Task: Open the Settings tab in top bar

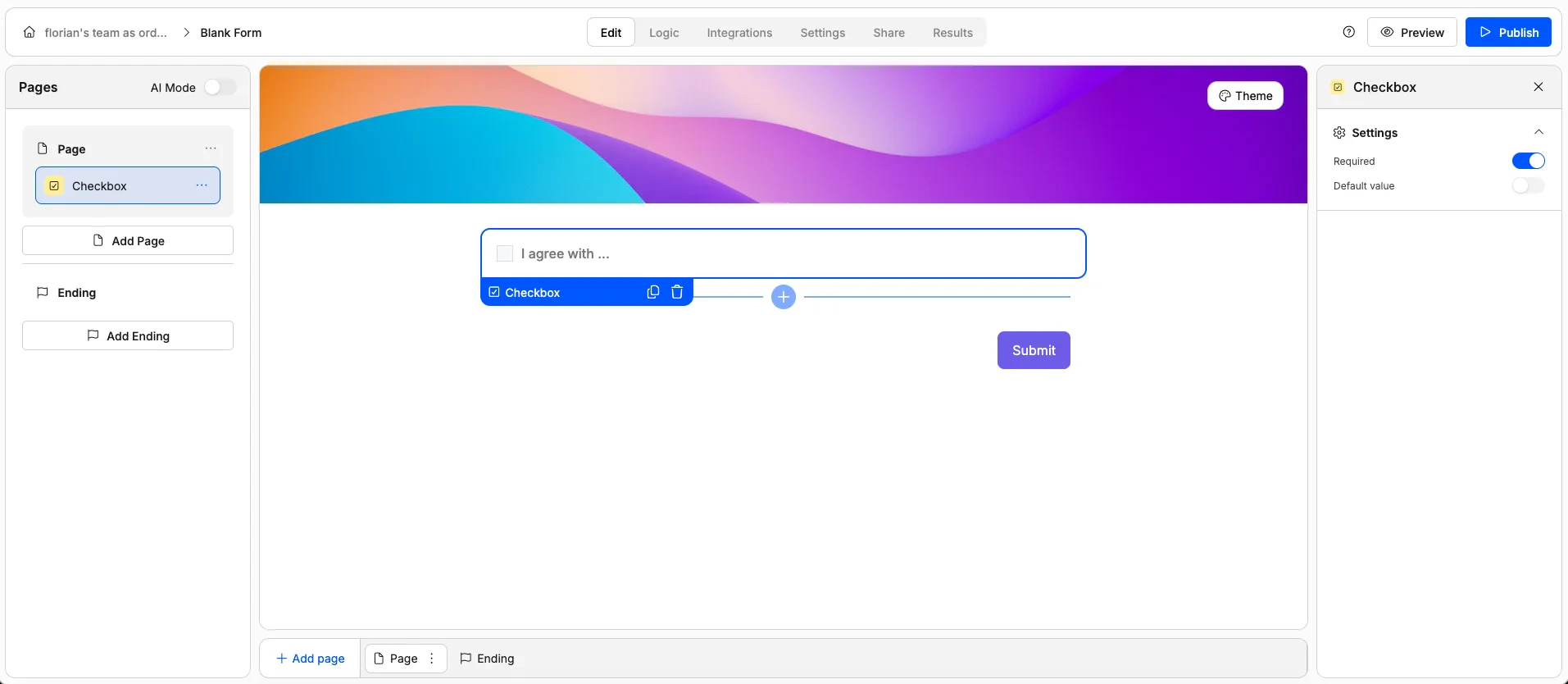Action: click(x=822, y=33)
